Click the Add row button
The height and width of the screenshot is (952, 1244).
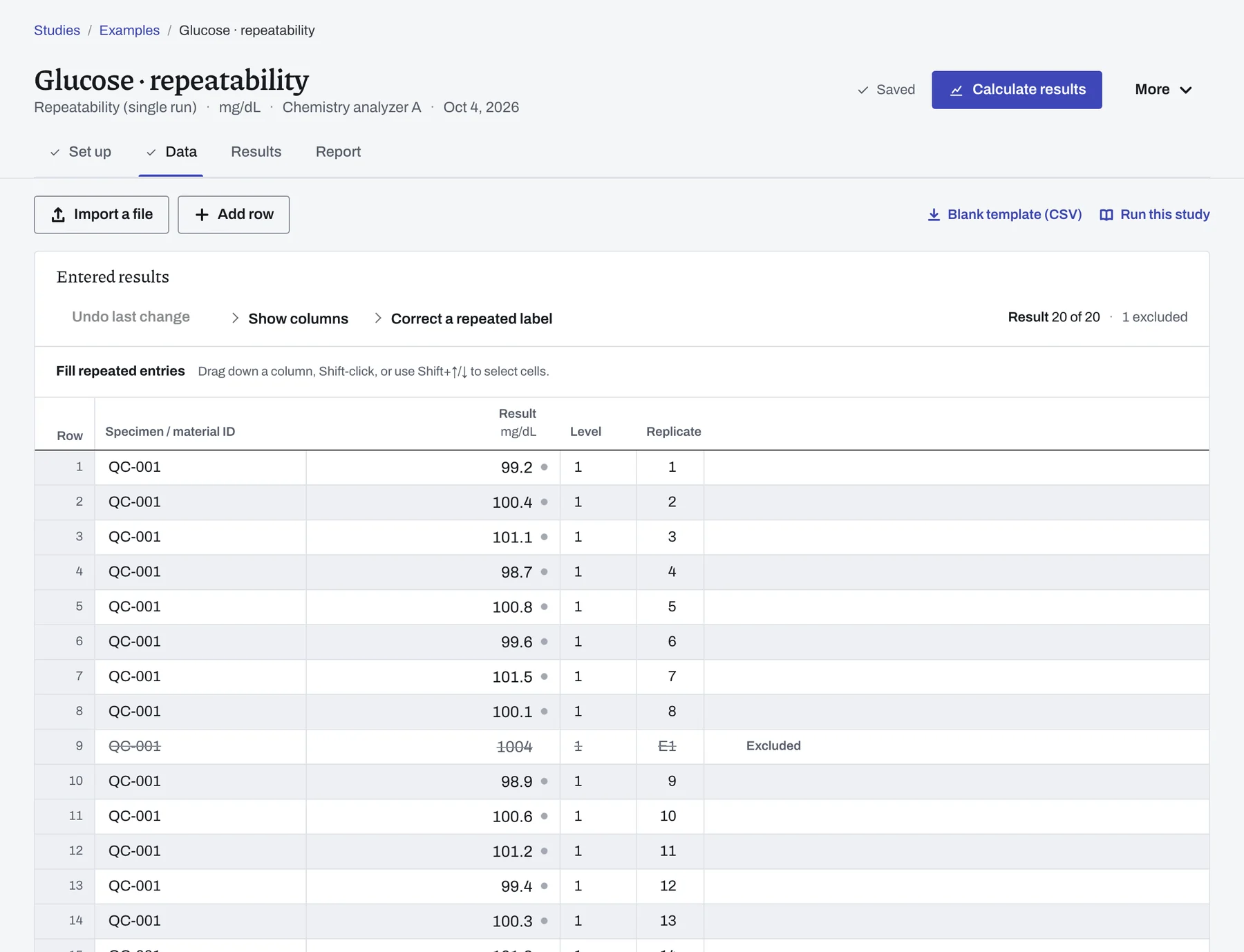coord(234,215)
